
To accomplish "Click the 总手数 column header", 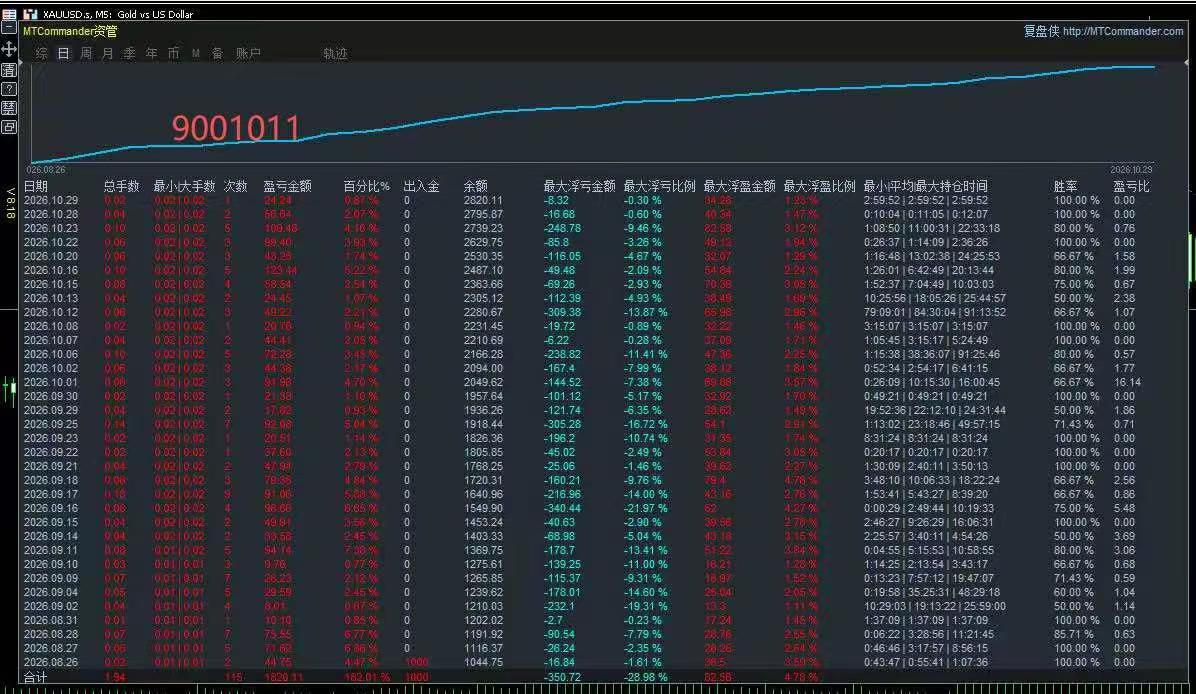I will [121, 186].
